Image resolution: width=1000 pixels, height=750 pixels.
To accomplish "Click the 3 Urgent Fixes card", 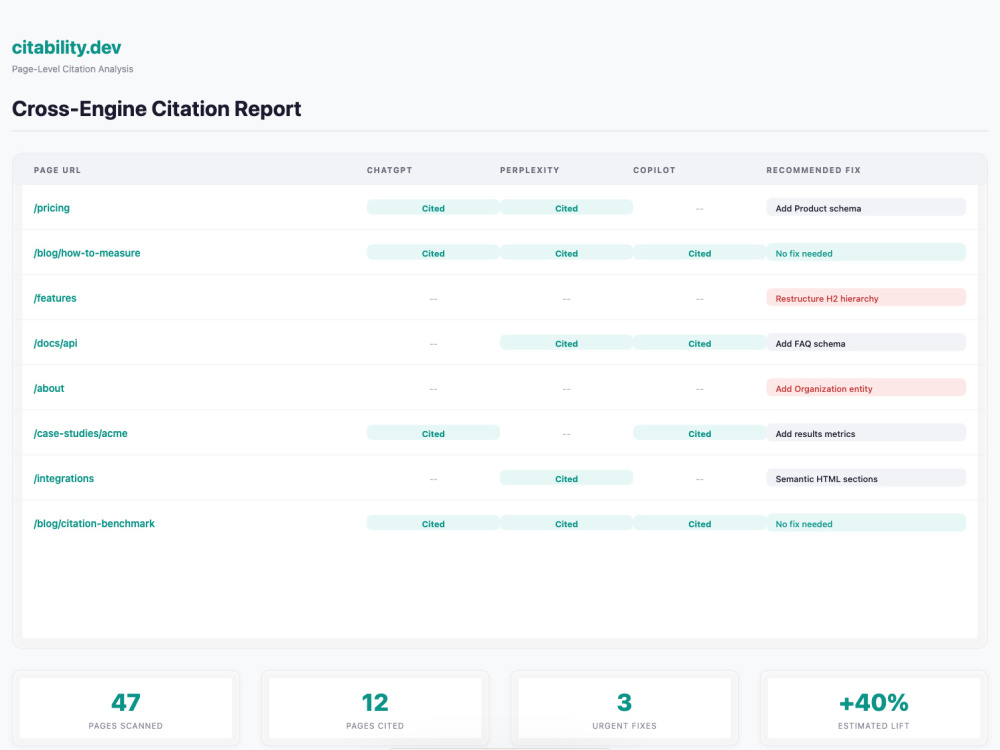I will 624,708.
